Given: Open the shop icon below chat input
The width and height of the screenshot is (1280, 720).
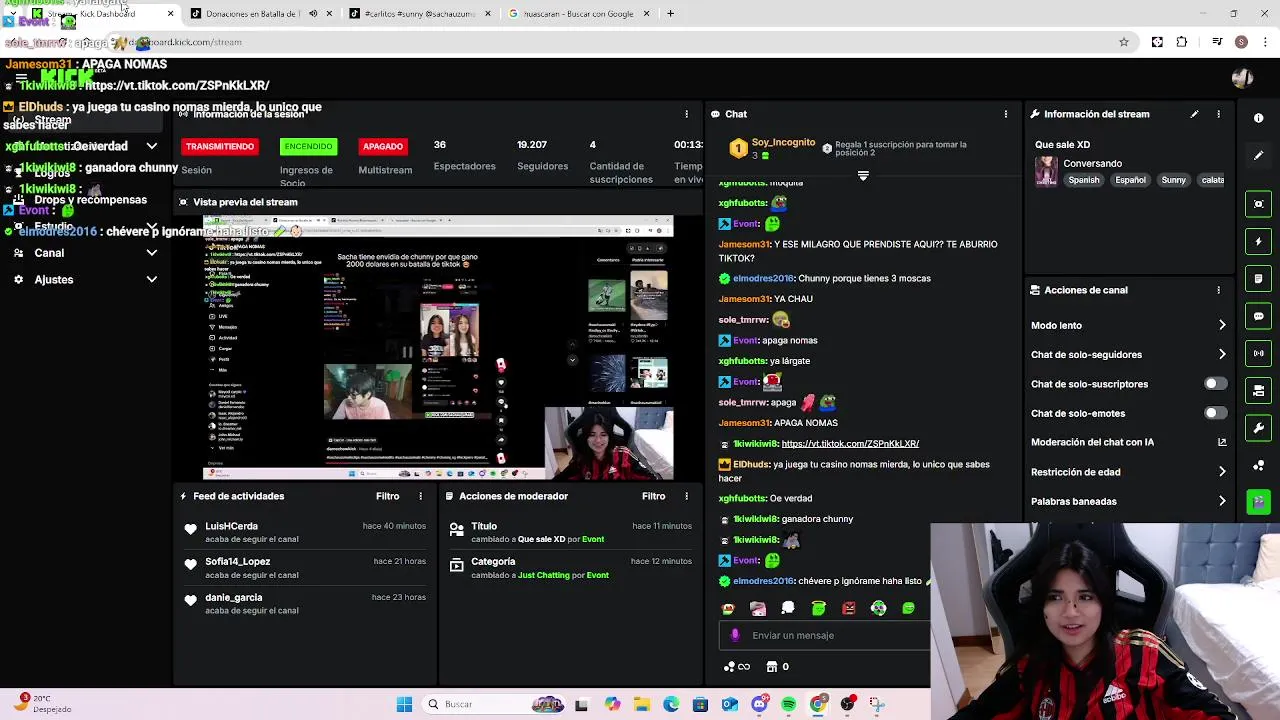Looking at the screenshot, I should coord(771,667).
